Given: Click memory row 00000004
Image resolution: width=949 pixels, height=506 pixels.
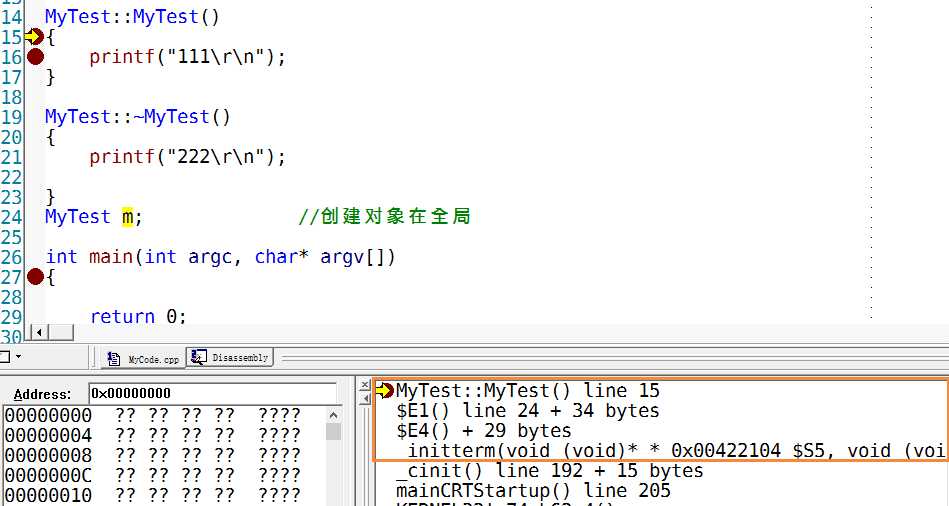Looking at the screenshot, I should 153,436.
